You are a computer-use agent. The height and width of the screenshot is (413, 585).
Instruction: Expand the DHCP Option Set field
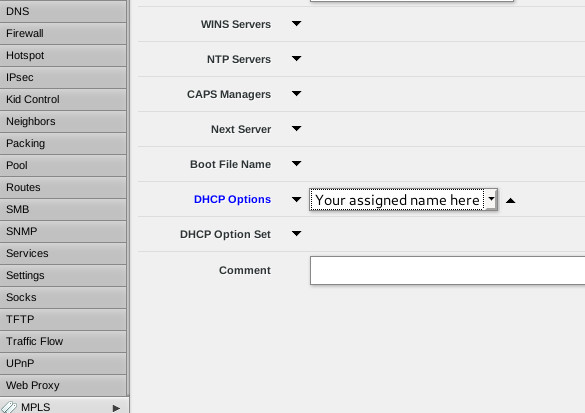297,234
